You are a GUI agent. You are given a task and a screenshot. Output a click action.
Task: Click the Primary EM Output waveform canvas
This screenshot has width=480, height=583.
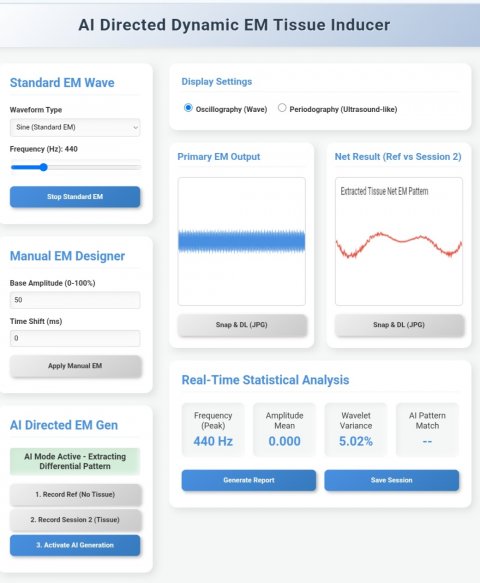[x=242, y=241]
